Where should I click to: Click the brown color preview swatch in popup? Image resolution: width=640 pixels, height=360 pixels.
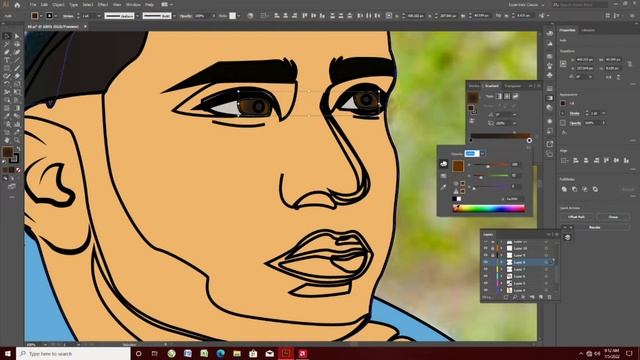coord(458,166)
